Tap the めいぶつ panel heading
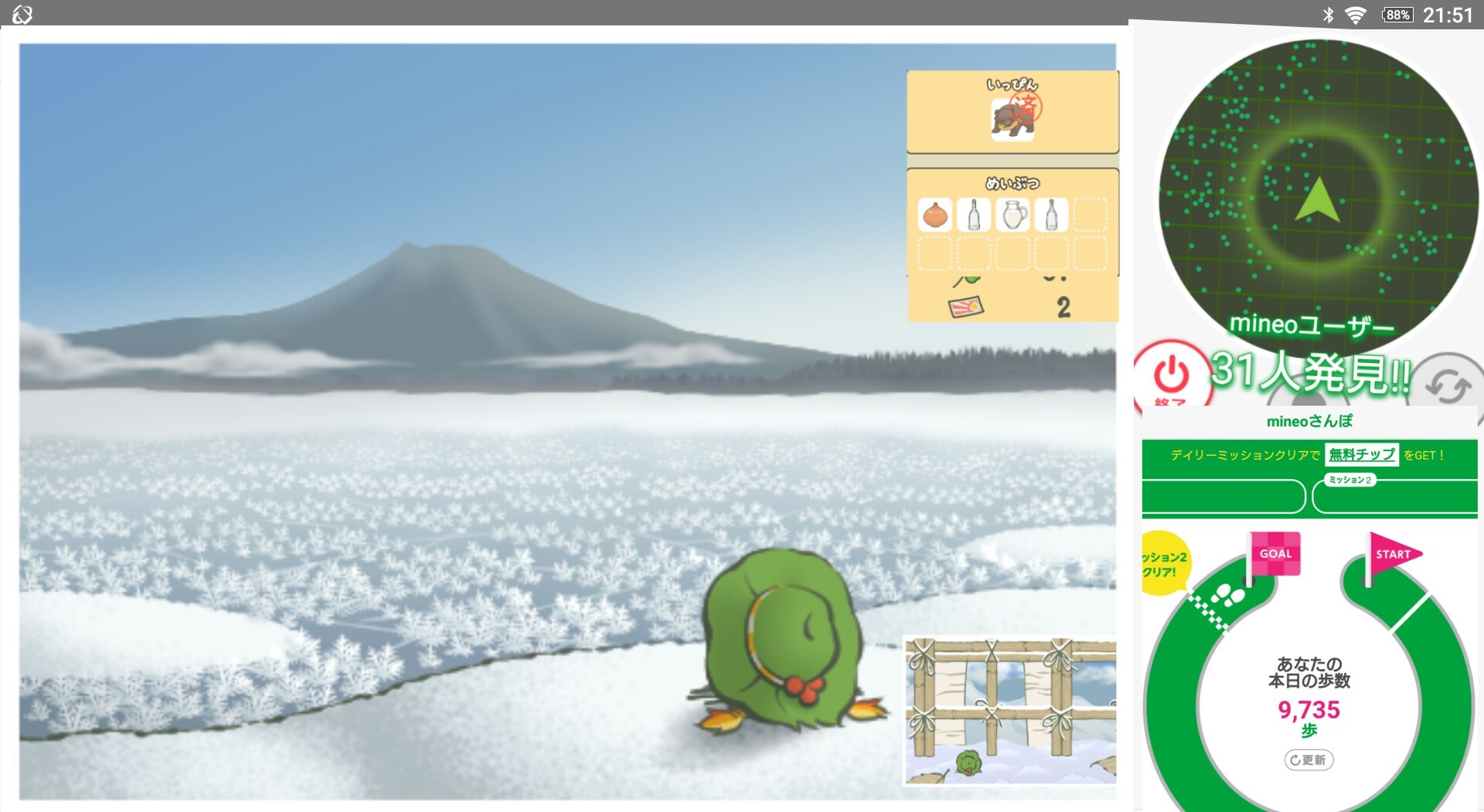The width and height of the screenshot is (1484, 812). (x=1013, y=183)
